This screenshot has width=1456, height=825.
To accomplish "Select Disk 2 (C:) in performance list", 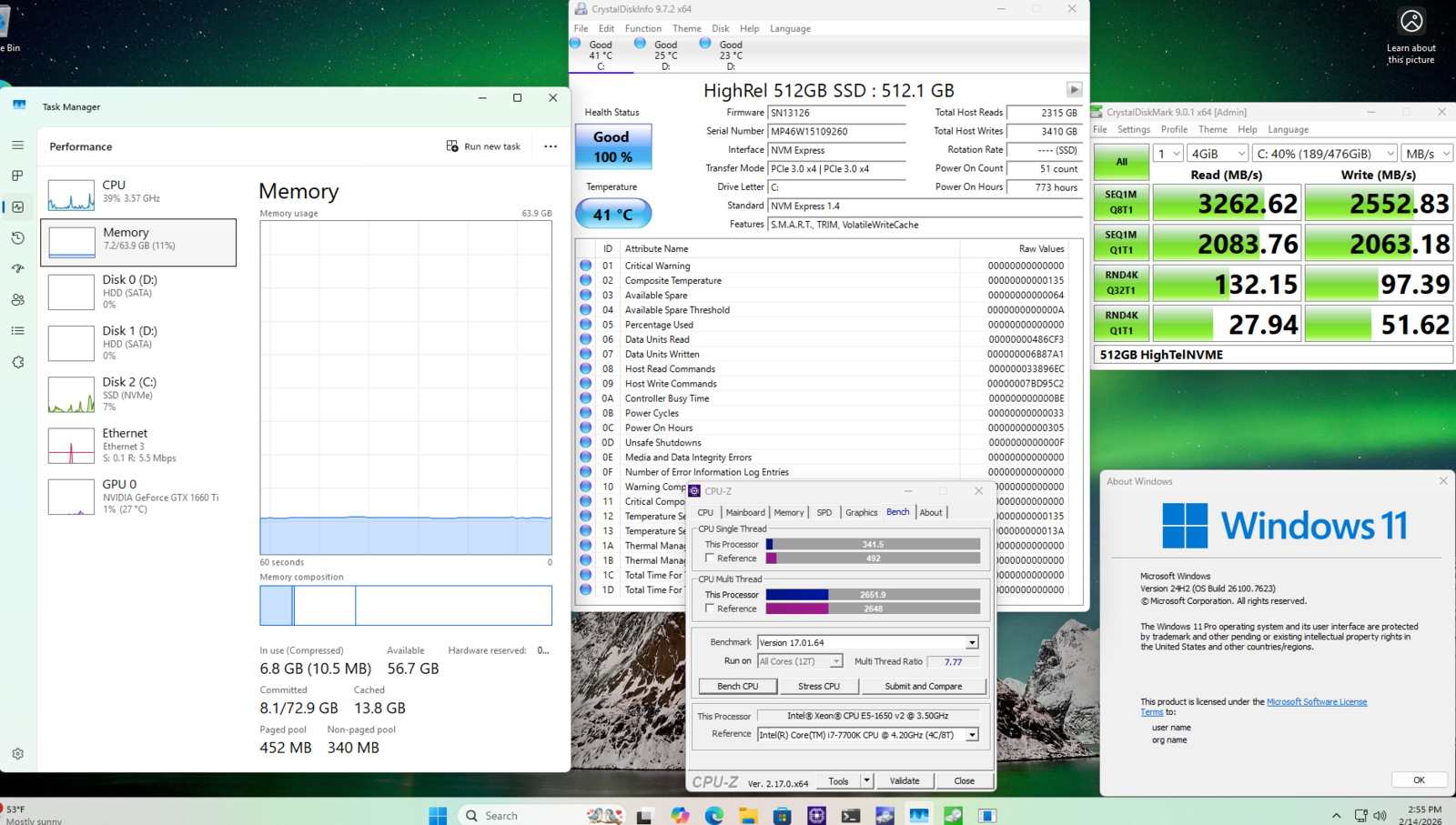I will (x=138, y=394).
